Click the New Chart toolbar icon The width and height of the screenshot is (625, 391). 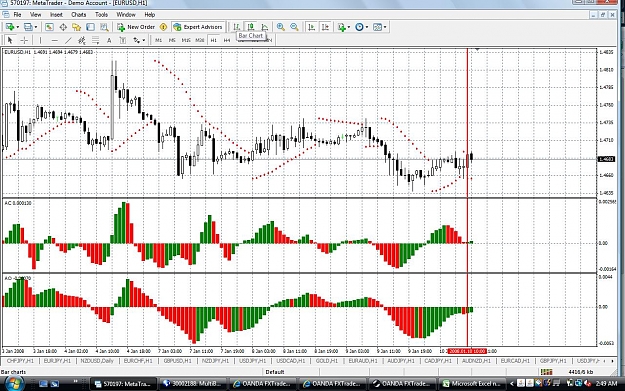pyautogui.click(x=10, y=27)
